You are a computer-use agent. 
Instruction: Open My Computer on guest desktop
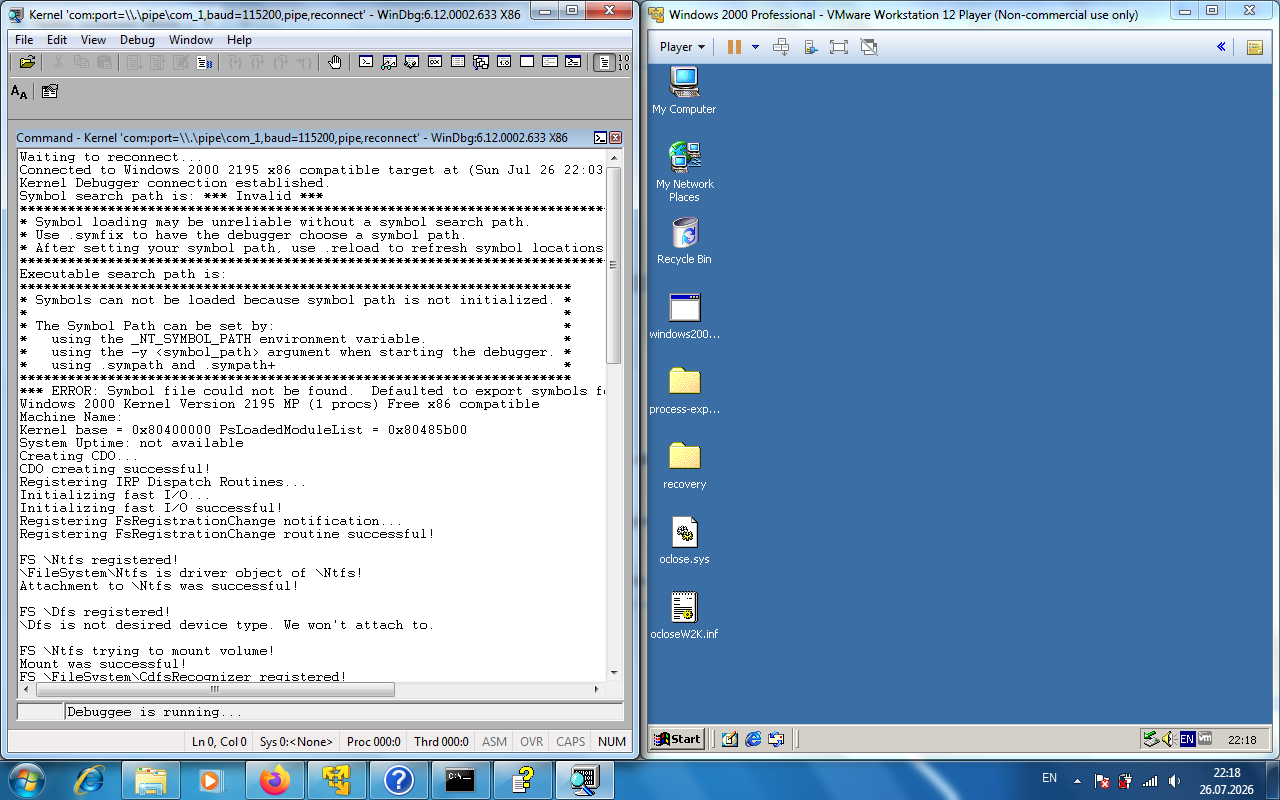click(684, 91)
